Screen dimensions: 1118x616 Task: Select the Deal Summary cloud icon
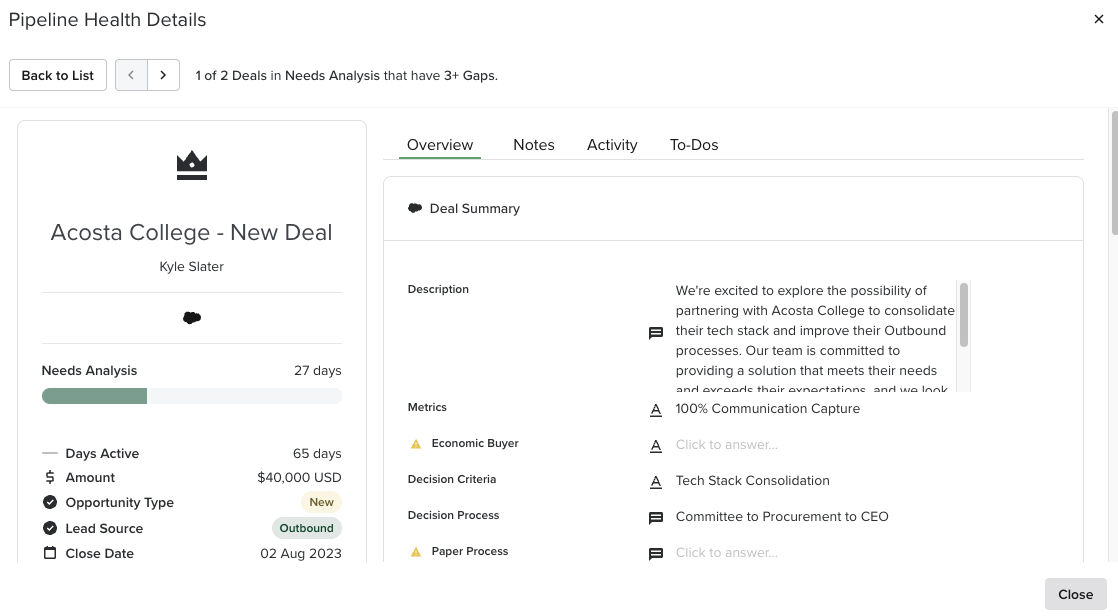tap(415, 208)
